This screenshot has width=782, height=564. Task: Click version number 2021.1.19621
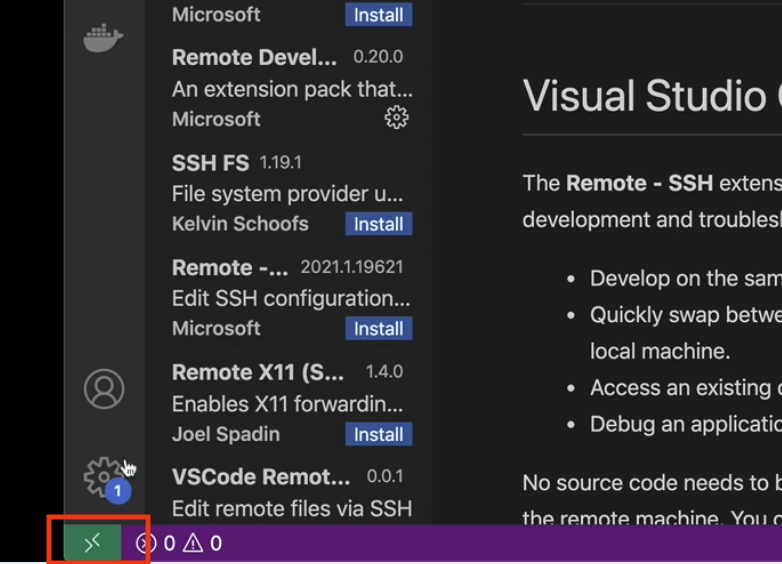[352, 267]
